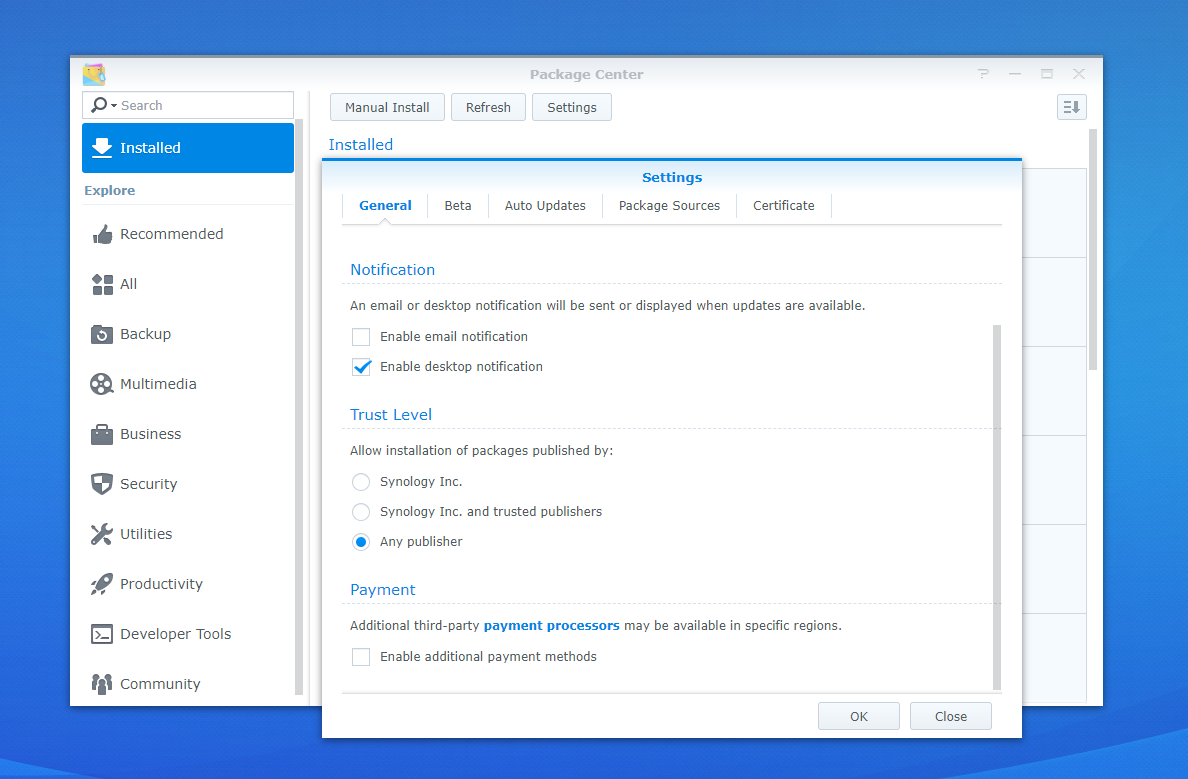The image size is (1188, 779).
Task: Follow the payment processors link
Action: coord(551,626)
